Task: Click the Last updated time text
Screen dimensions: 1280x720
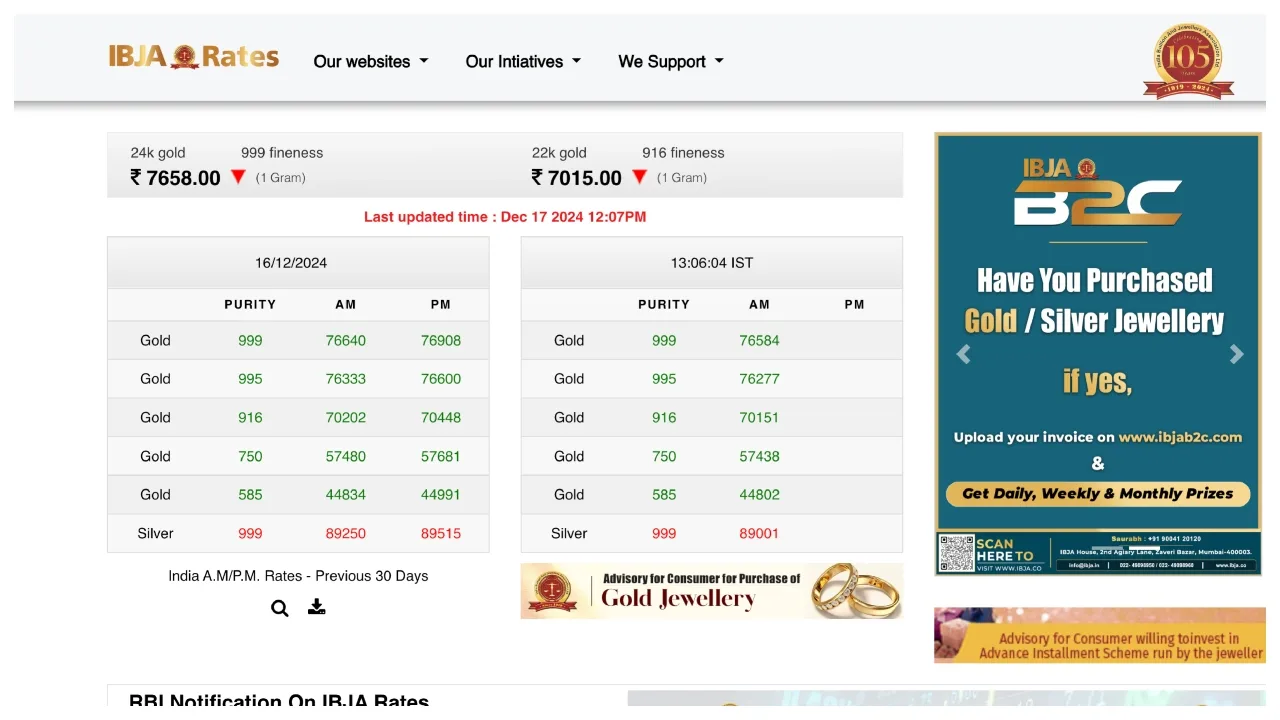Action: [505, 217]
